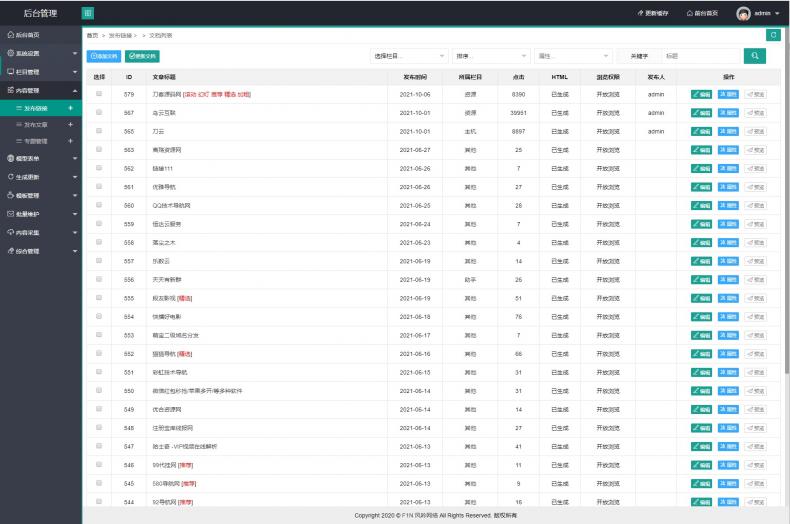Open the admin user dropdown menu
790x524 pixels.
click(x=766, y=14)
